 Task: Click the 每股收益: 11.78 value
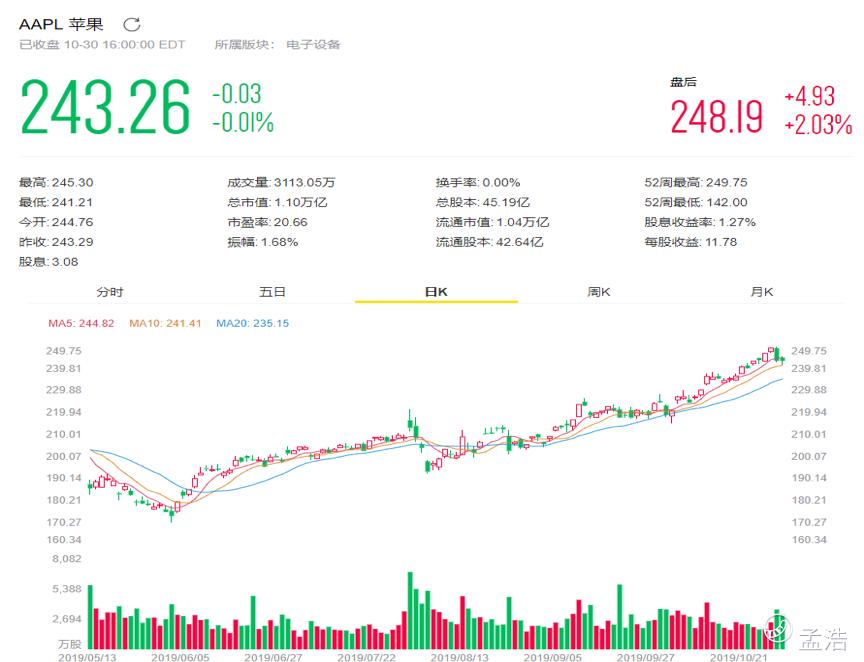point(690,242)
